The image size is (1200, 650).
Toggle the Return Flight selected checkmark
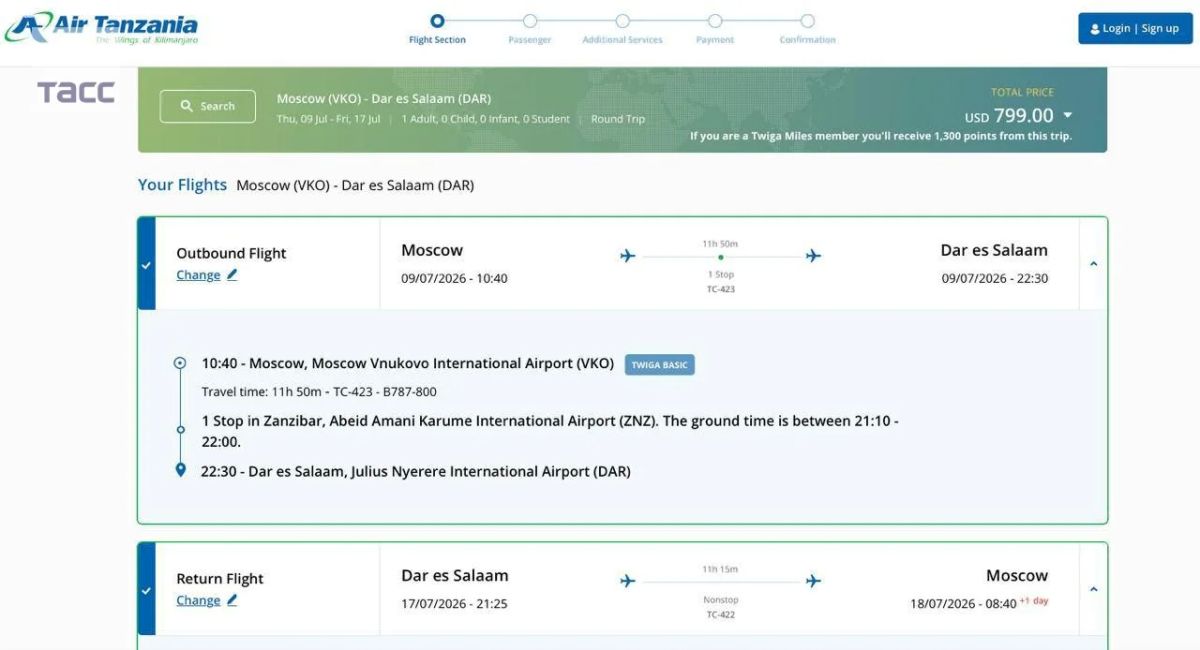click(147, 590)
